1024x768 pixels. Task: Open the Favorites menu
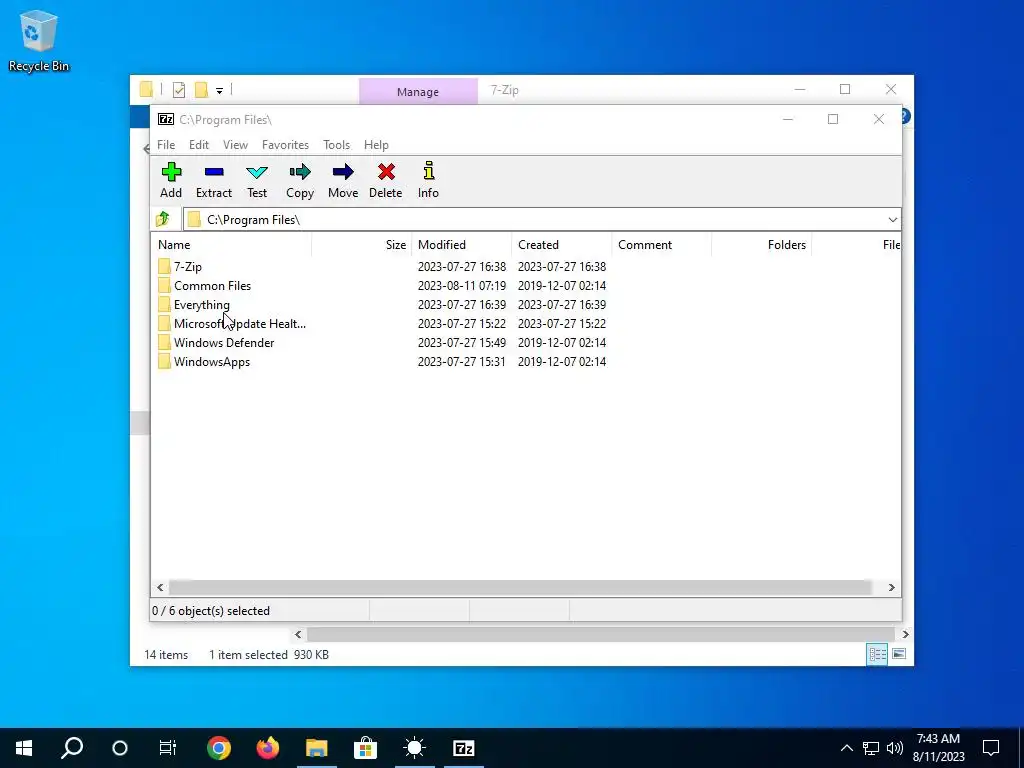(x=285, y=144)
